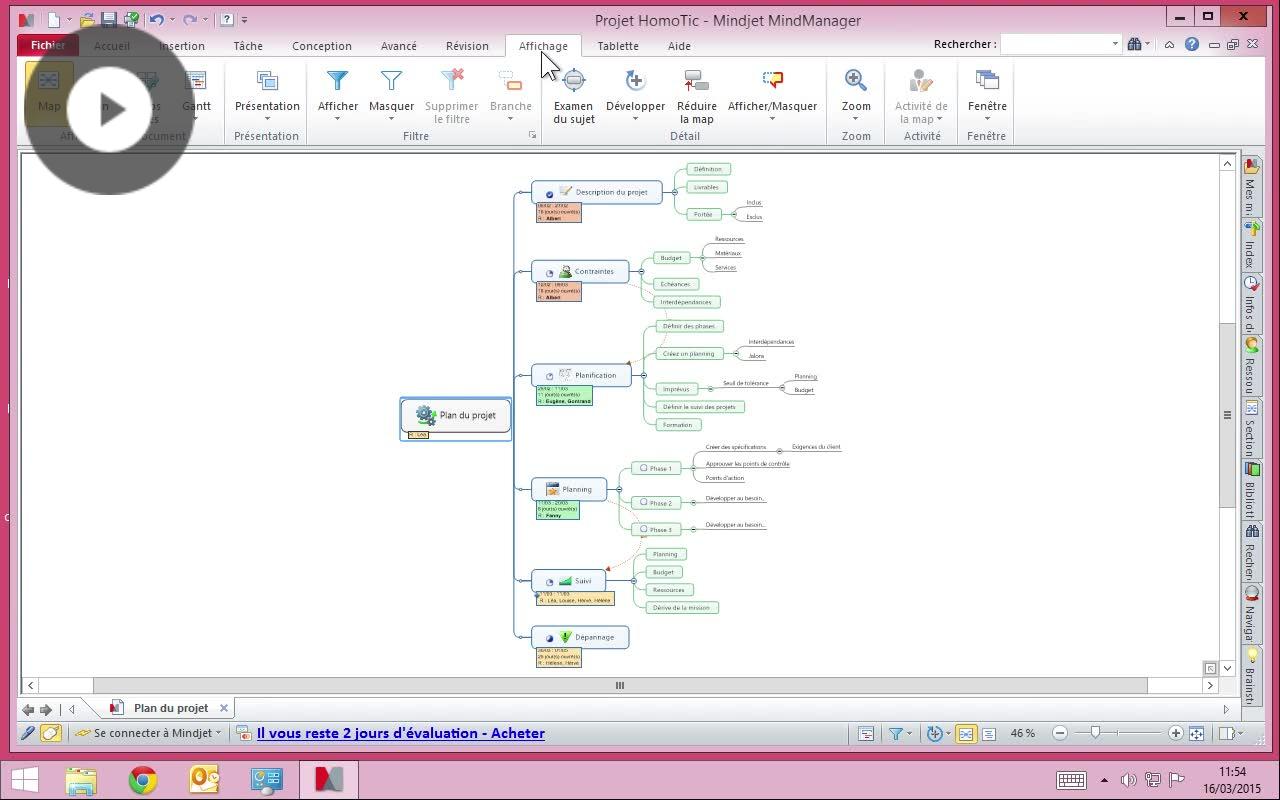
Task: Open the Filtre group dialog launcher
Action: [532, 135]
